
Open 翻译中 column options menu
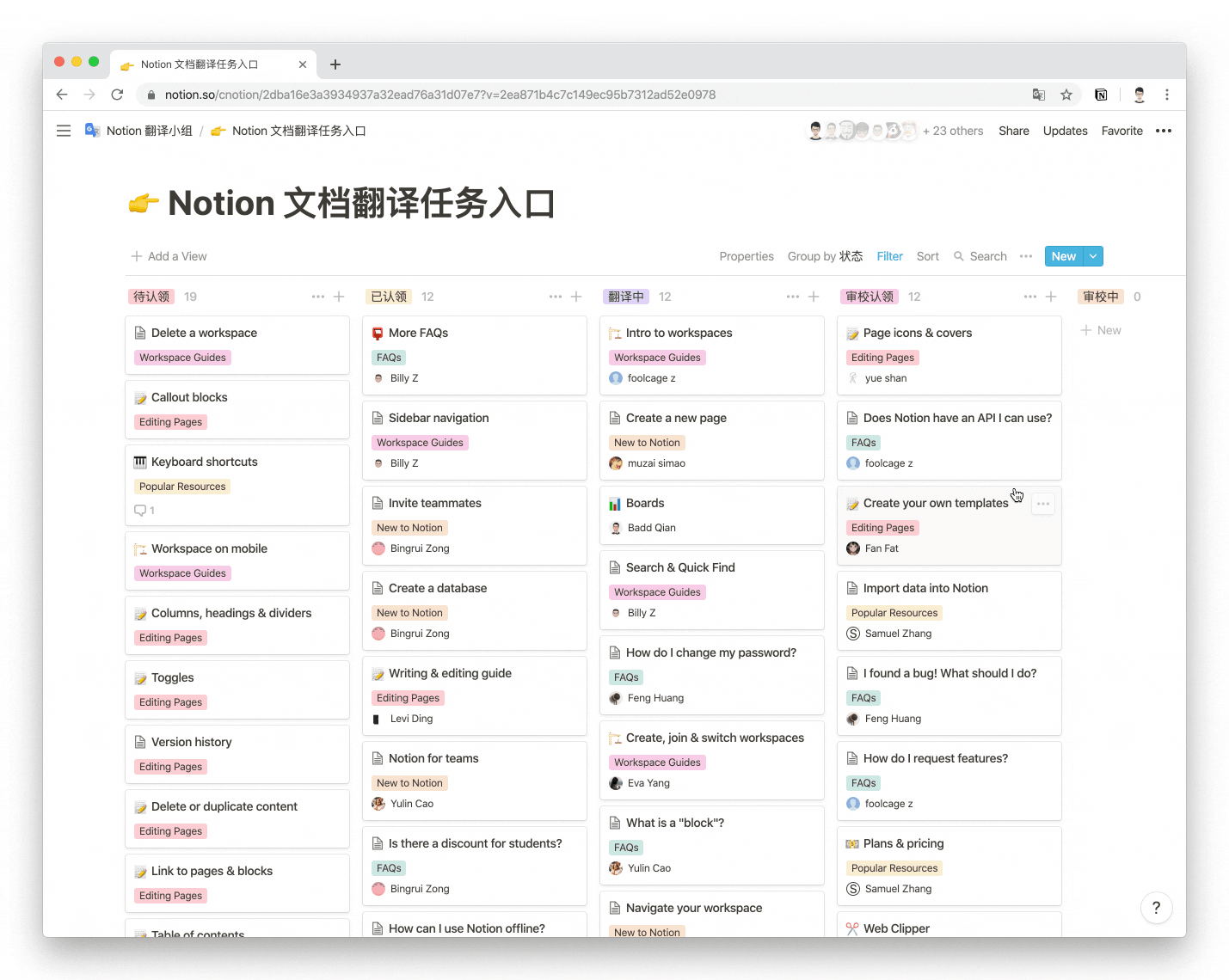pos(793,297)
